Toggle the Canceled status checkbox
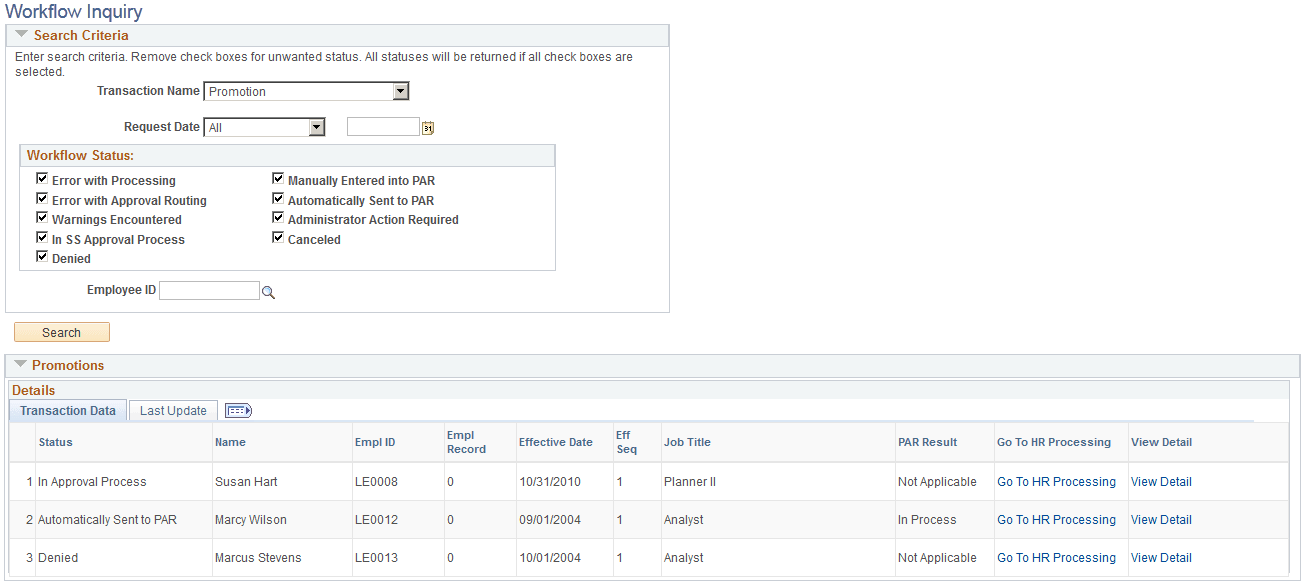This screenshot has height=587, width=1309. pyautogui.click(x=278, y=237)
